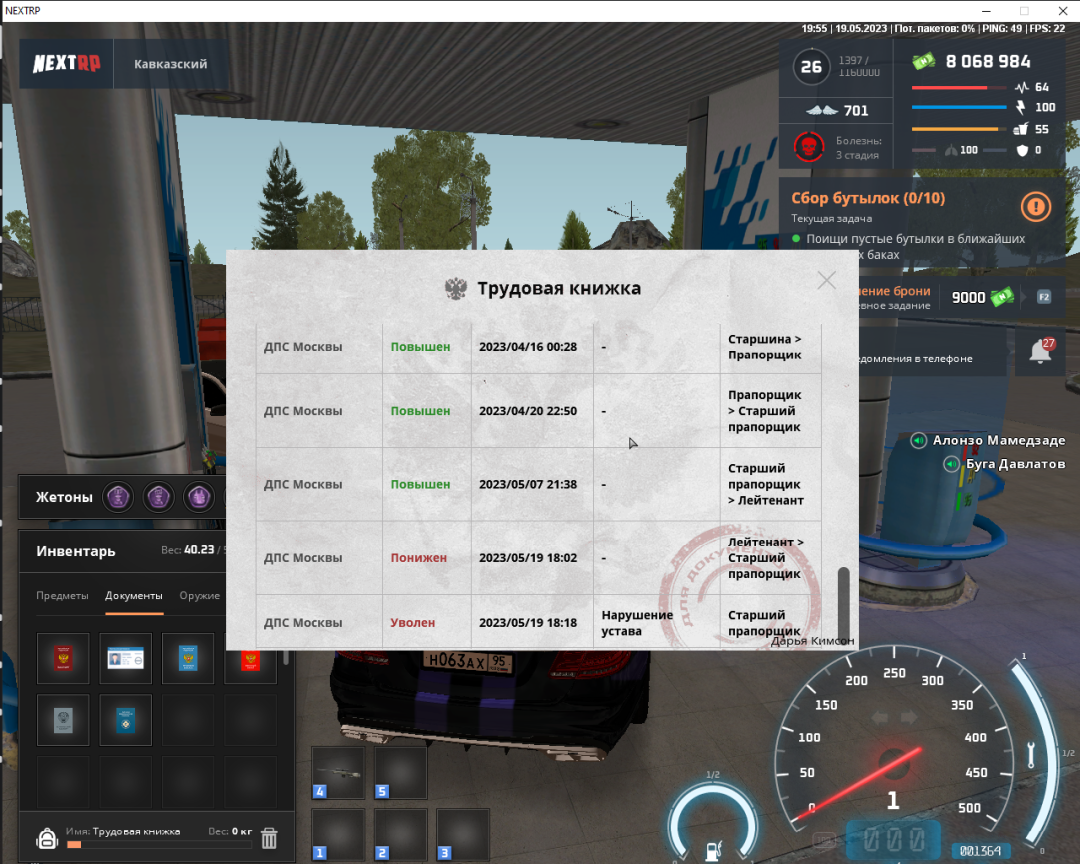Click the coat of arms beside Трудовая книжка title
The image size is (1080, 864).
click(x=456, y=288)
